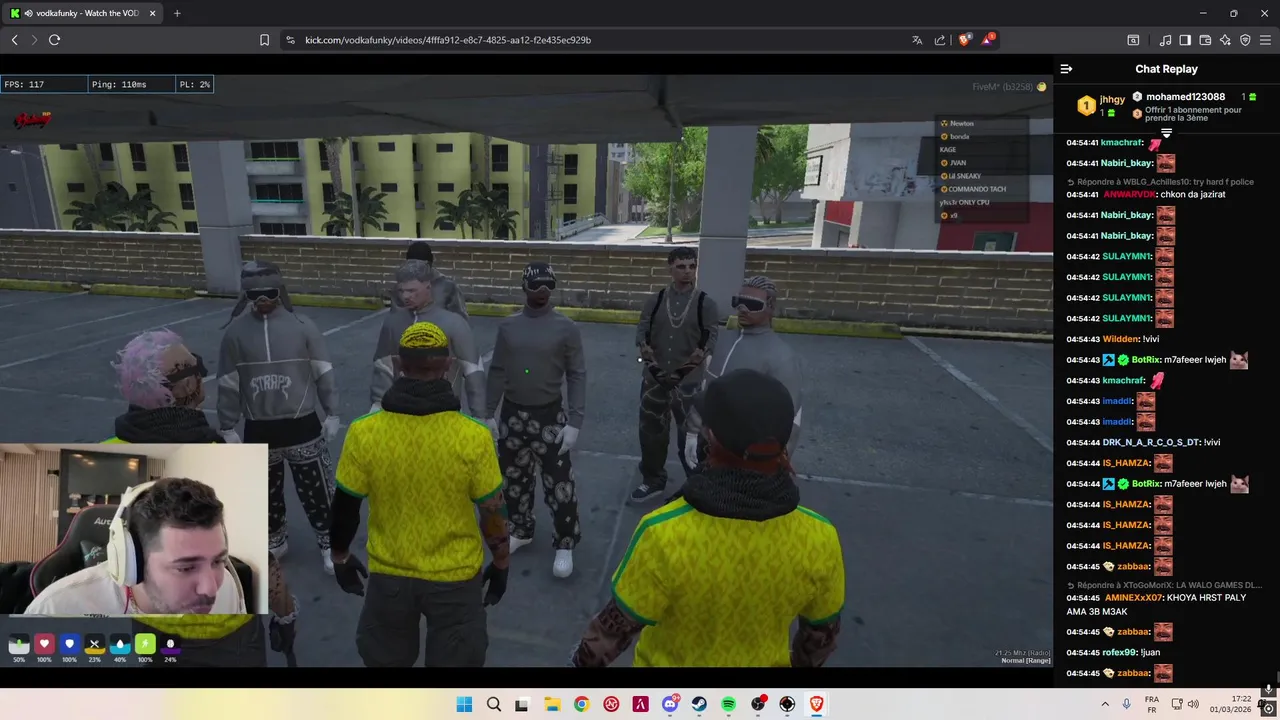Open Windows taskbar search
This screenshot has height=720, width=1280.
pyautogui.click(x=493, y=704)
